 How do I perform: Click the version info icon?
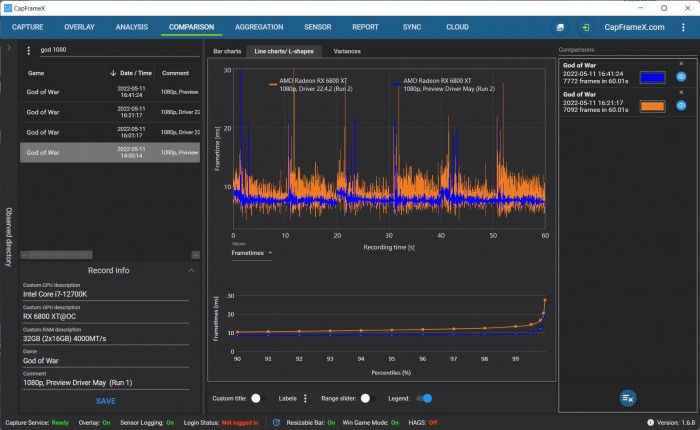pyautogui.click(x=651, y=422)
